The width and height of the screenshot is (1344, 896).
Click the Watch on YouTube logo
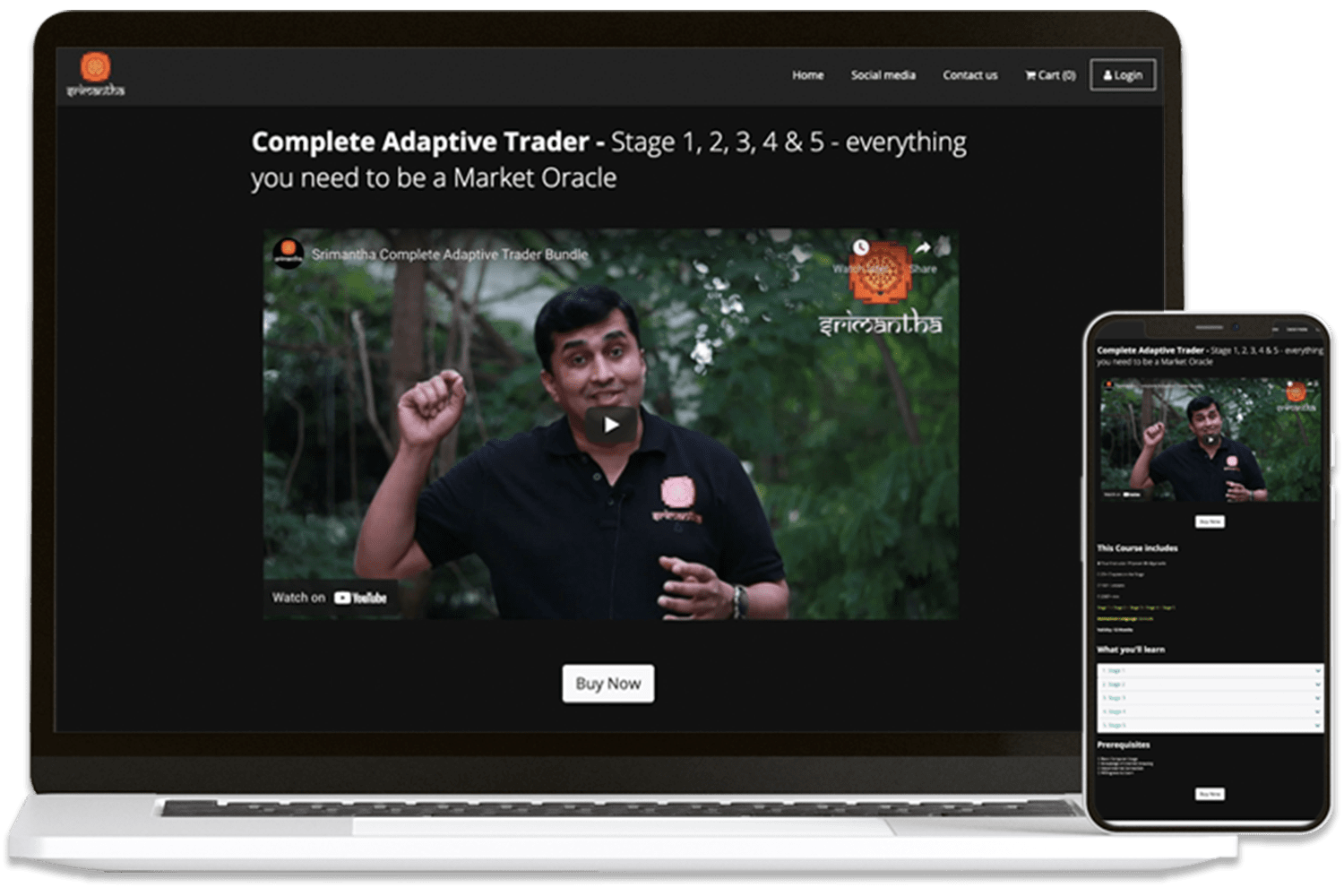point(360,598)
